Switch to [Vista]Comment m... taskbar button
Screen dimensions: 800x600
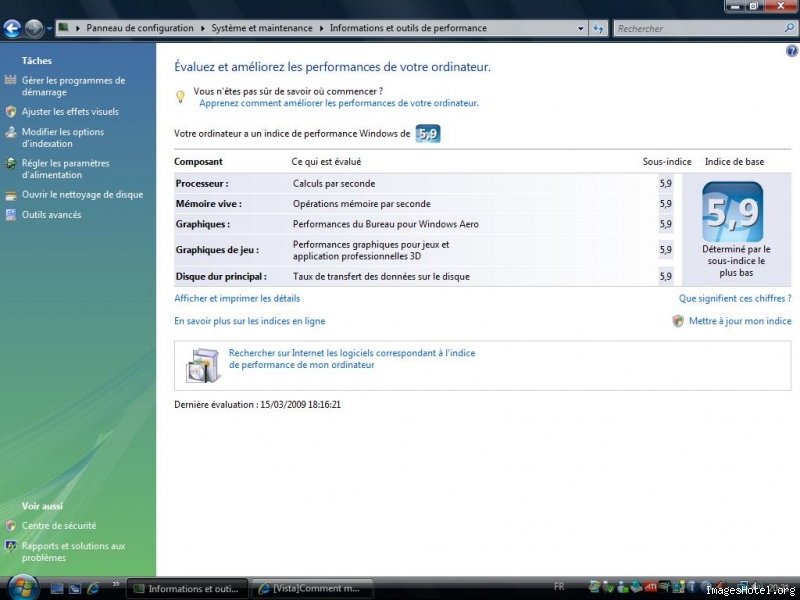[x=312, y=589]
